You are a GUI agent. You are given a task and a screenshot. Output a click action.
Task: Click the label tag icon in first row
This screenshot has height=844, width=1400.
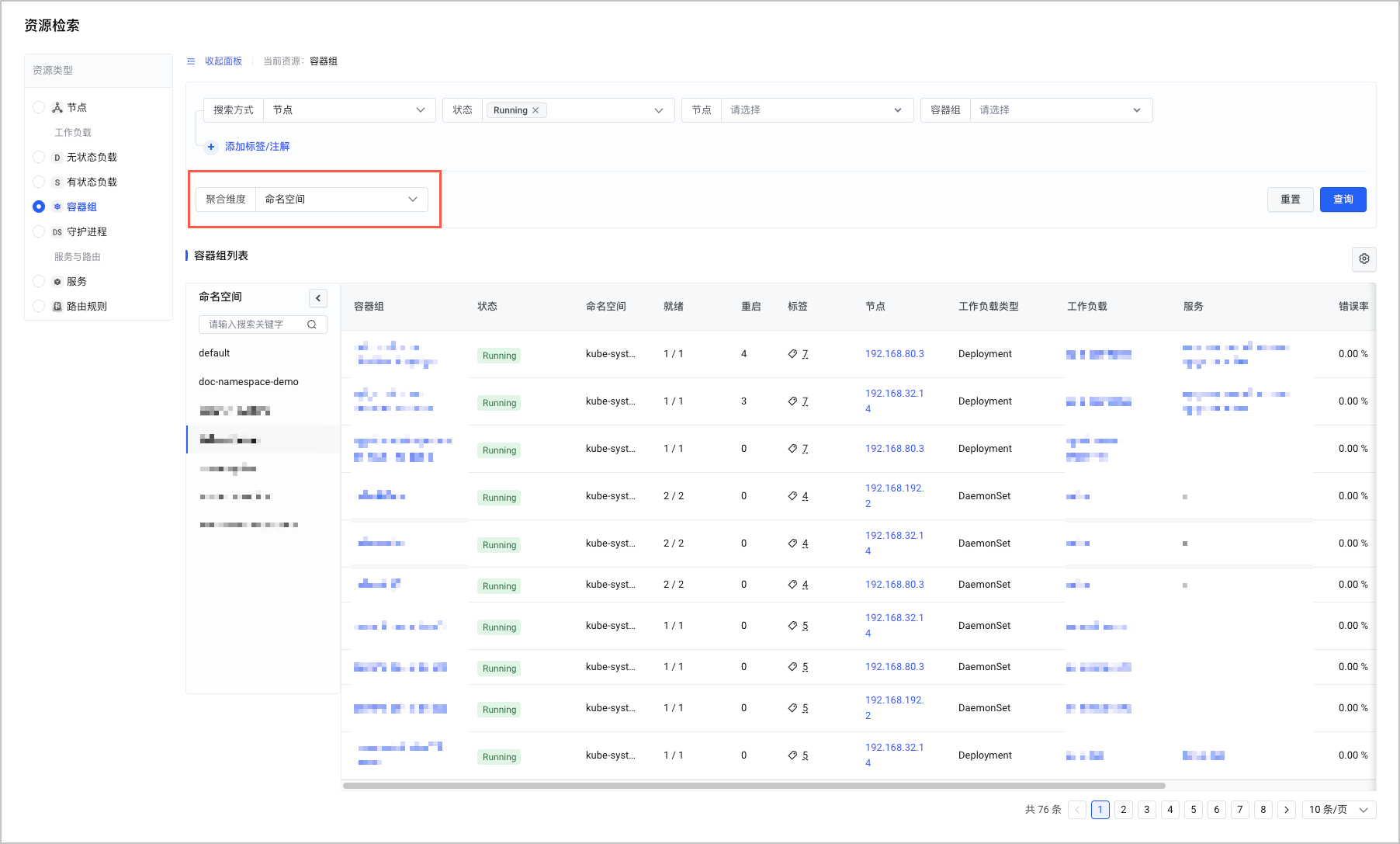click(x=792, y=354)
